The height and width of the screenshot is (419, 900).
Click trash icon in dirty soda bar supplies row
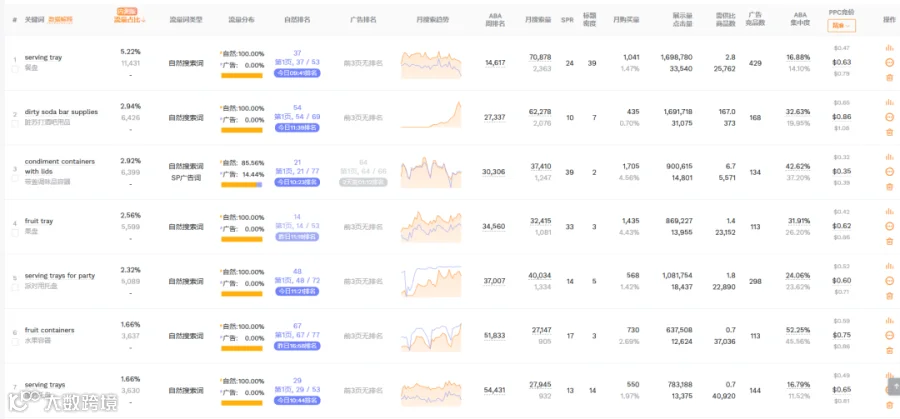889,132
